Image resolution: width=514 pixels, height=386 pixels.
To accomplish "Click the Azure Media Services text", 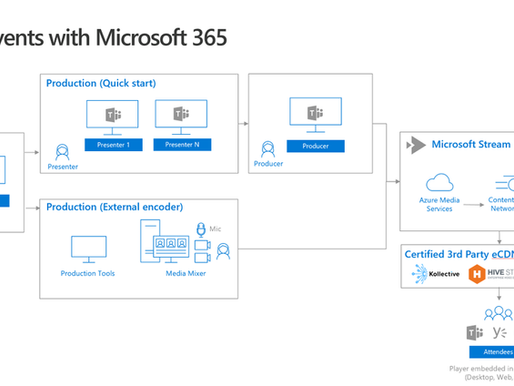I will point(439,204).
